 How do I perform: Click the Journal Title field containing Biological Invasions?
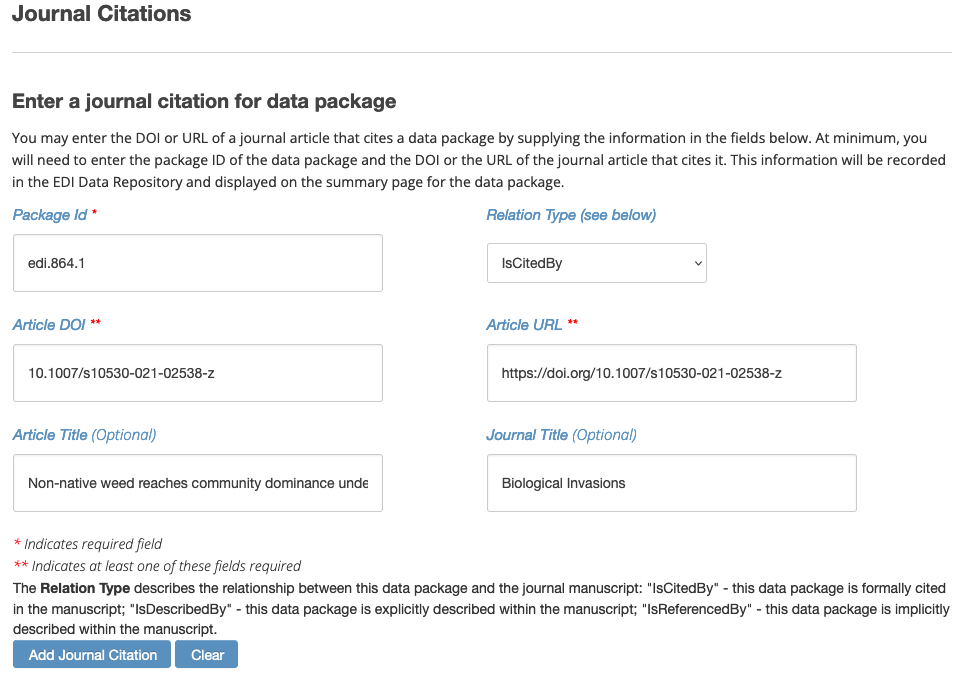(x=672, y=483)
